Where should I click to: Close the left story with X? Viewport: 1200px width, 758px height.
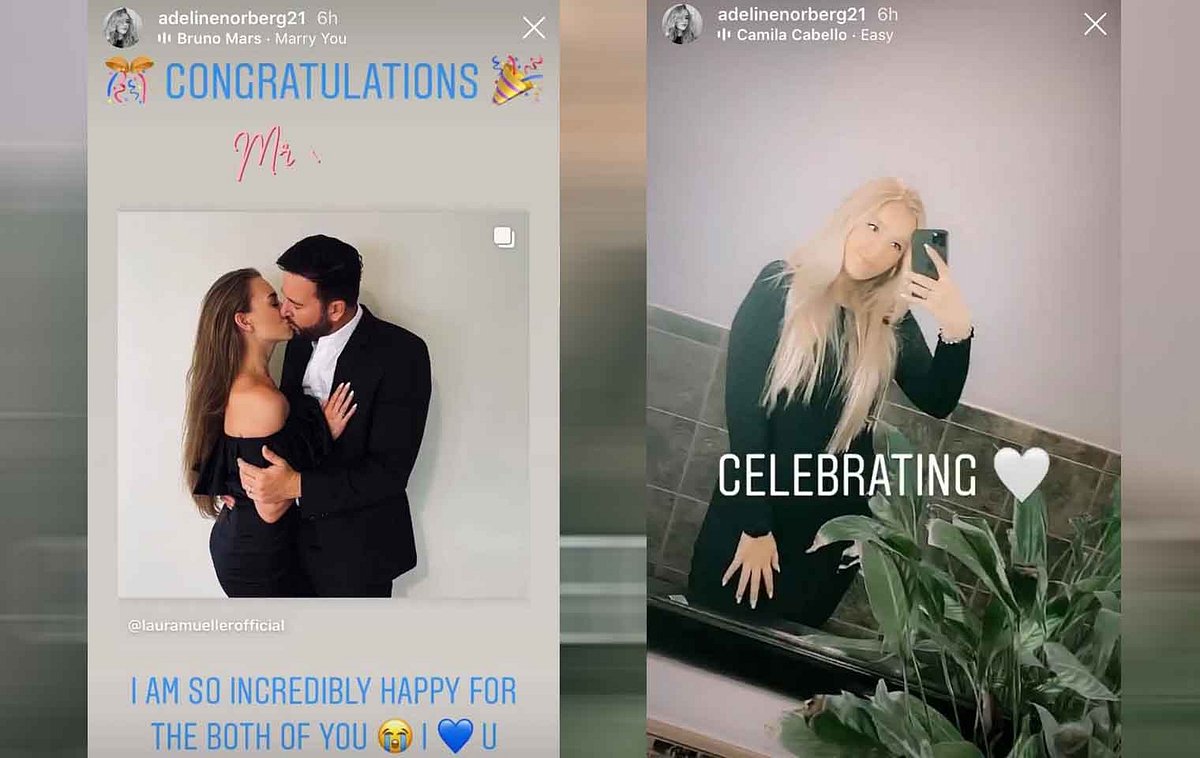534,27
